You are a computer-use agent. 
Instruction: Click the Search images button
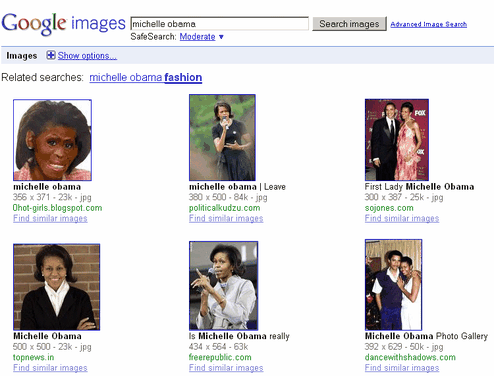(349, 24)
